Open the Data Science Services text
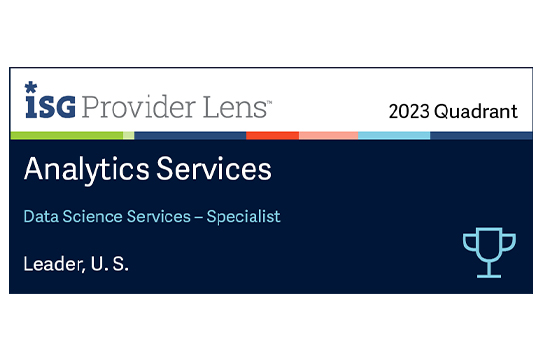The width and height of the screenshot is (540, 360). click(x=107, y=217)
